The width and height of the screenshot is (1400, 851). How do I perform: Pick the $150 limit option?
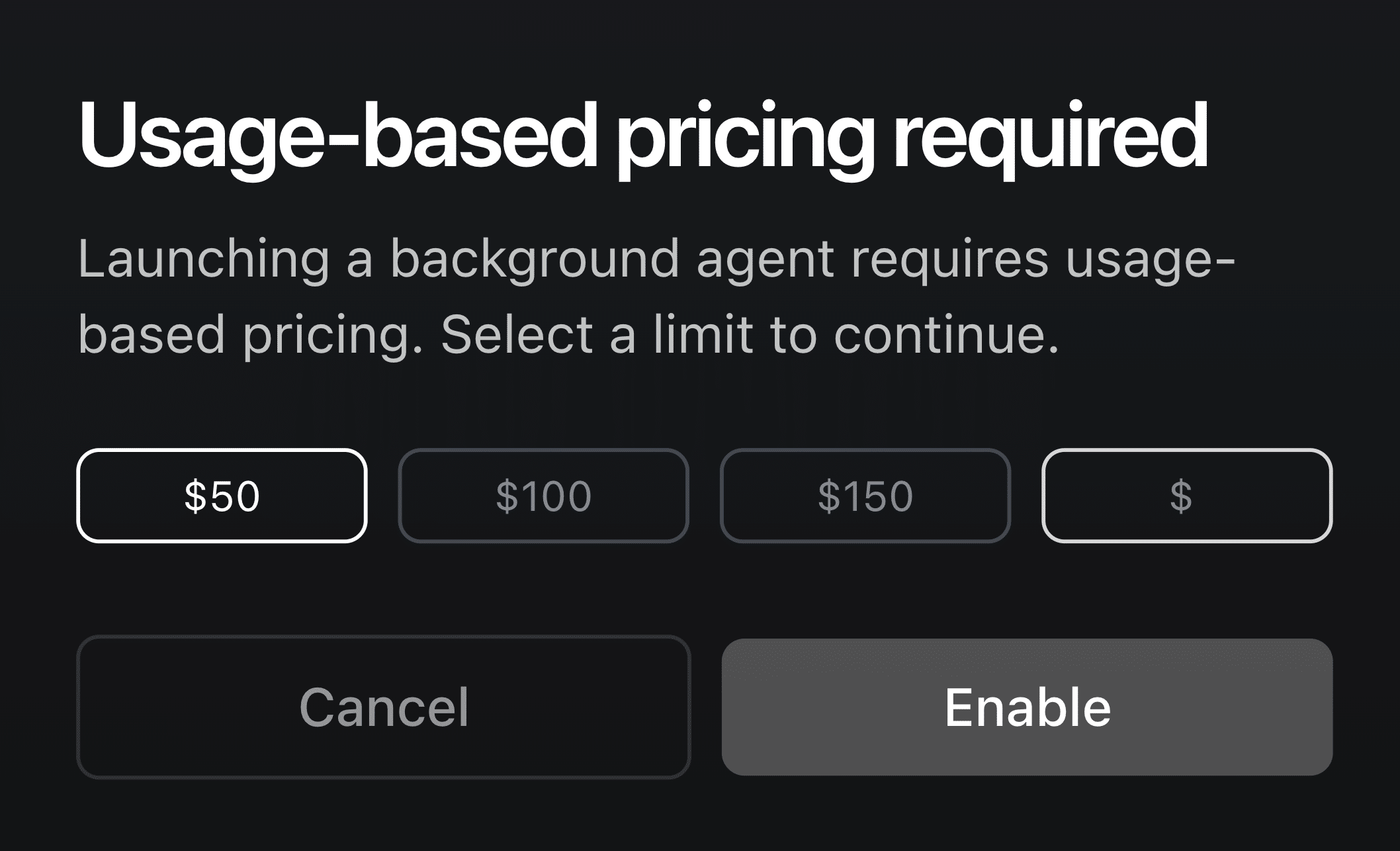click(x=865, y=496)
